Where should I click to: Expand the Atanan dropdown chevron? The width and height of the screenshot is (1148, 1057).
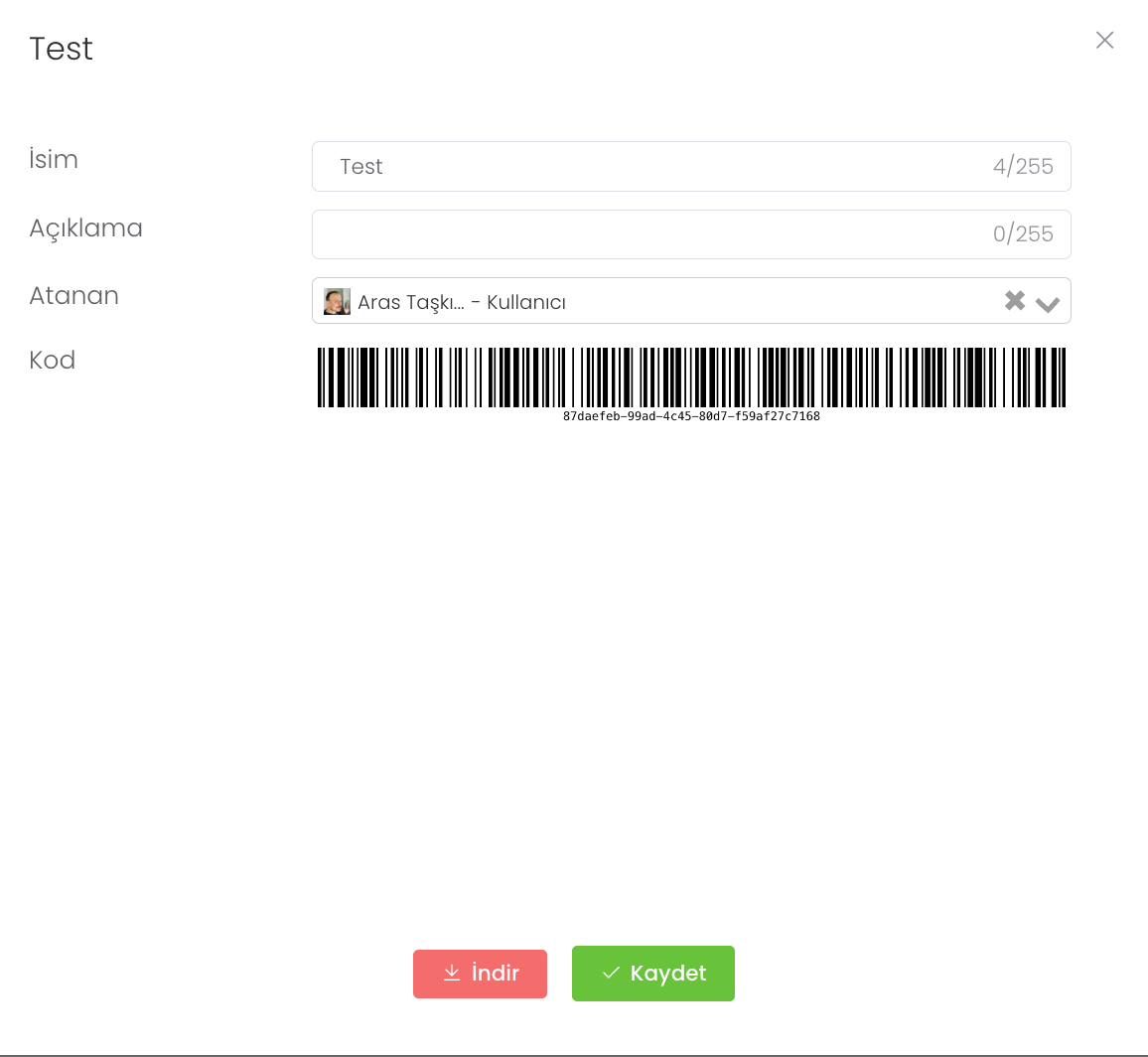pos(1048,303)
